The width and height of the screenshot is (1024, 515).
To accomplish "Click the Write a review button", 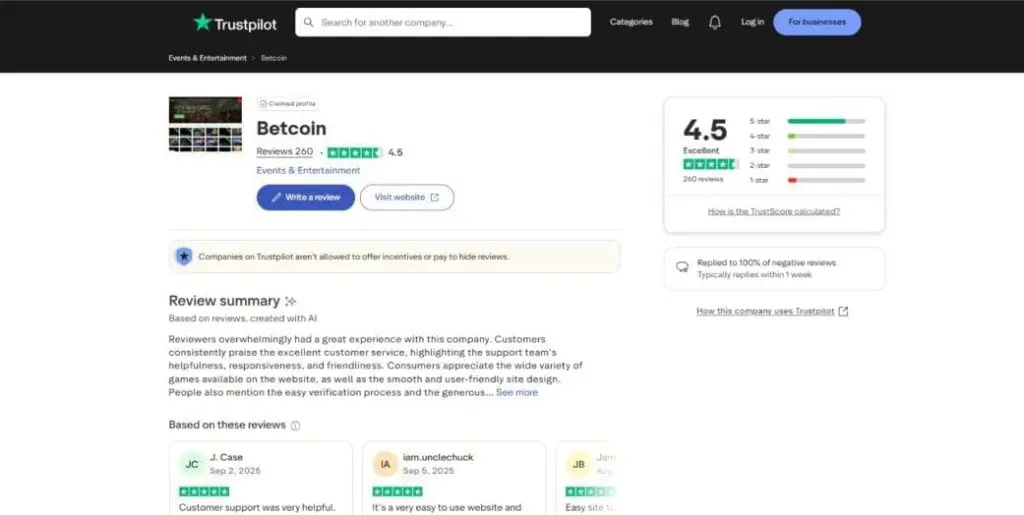I will [305, 197].
